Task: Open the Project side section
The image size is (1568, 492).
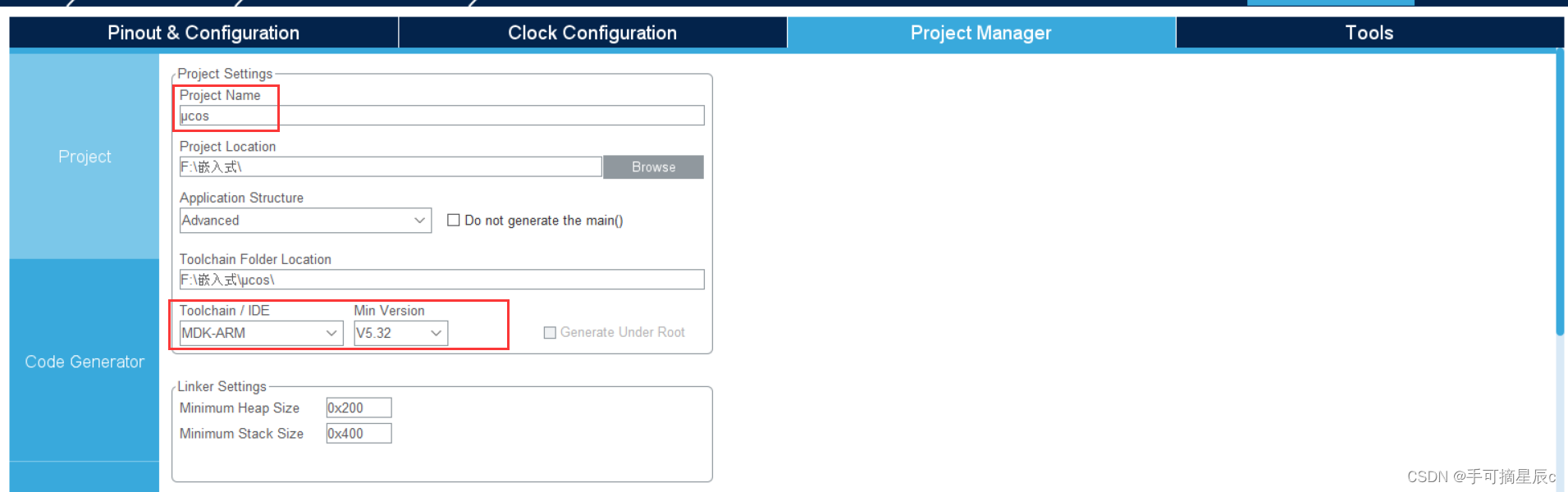Action: 85,157
